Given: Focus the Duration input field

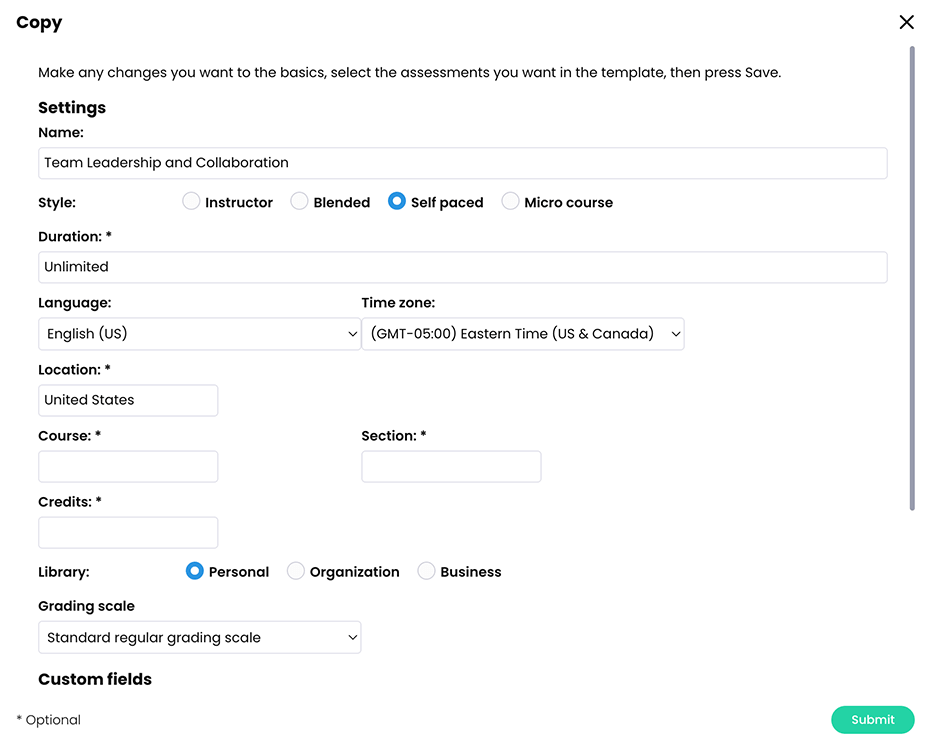Looking at the screenshot, I should (x=462, y=267).
